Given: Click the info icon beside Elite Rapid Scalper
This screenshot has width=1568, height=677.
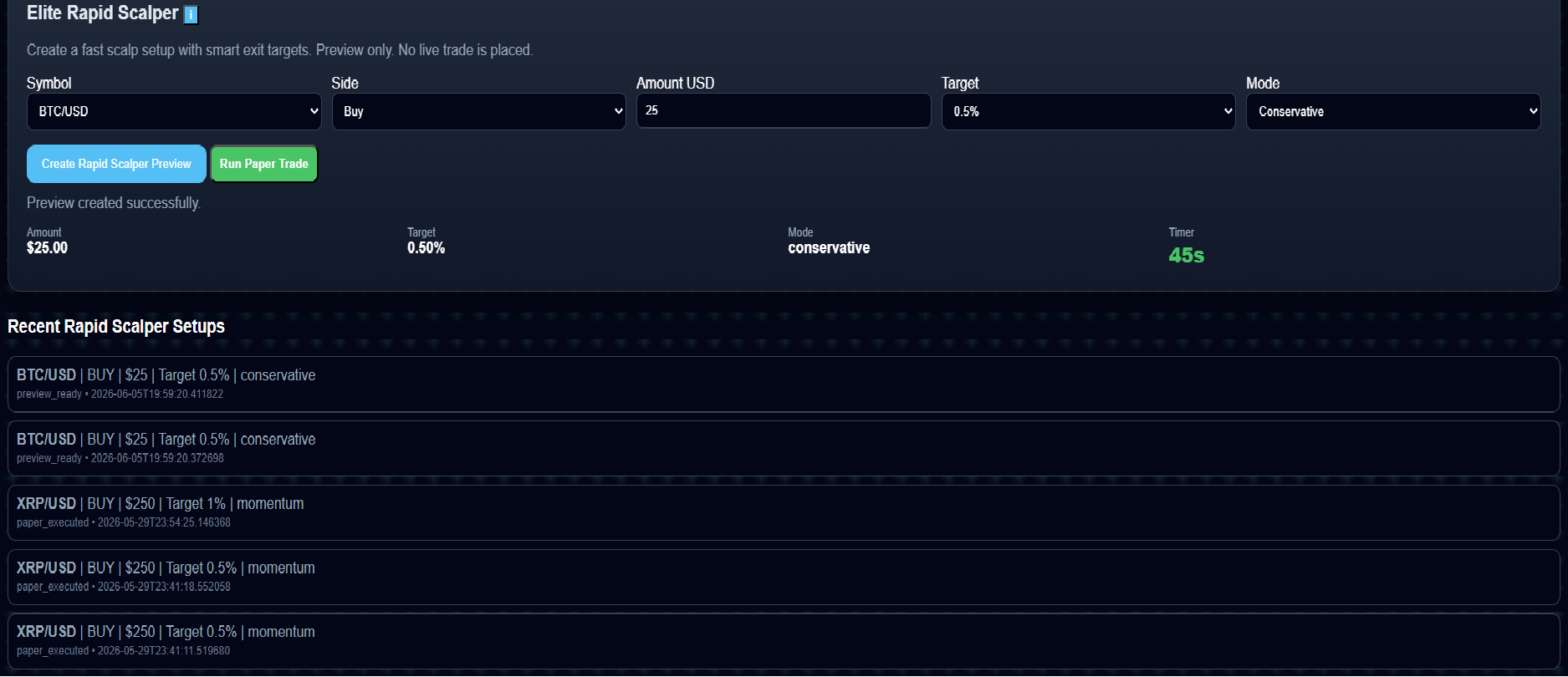Looking at the screenshot, I should click(191, 14).
